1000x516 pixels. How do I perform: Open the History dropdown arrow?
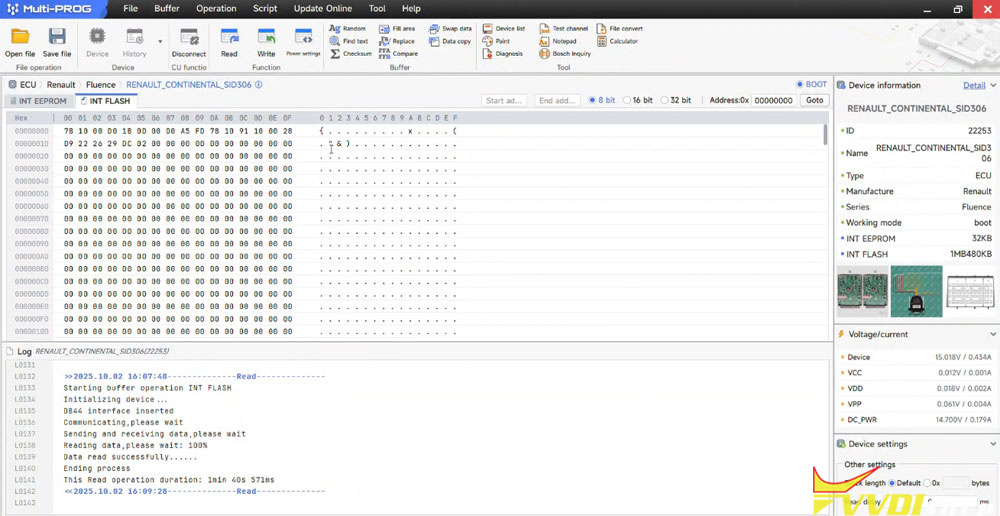(160, 42)
